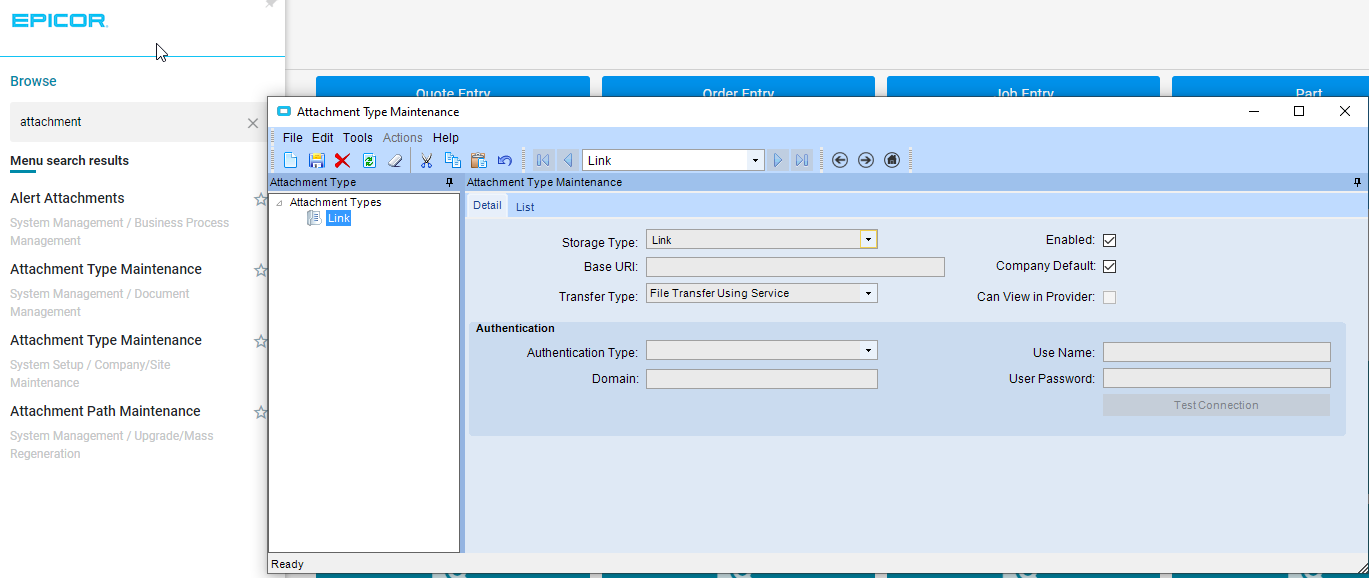
Task: Click the back navigation arrow circle
Action: point(840,160)
